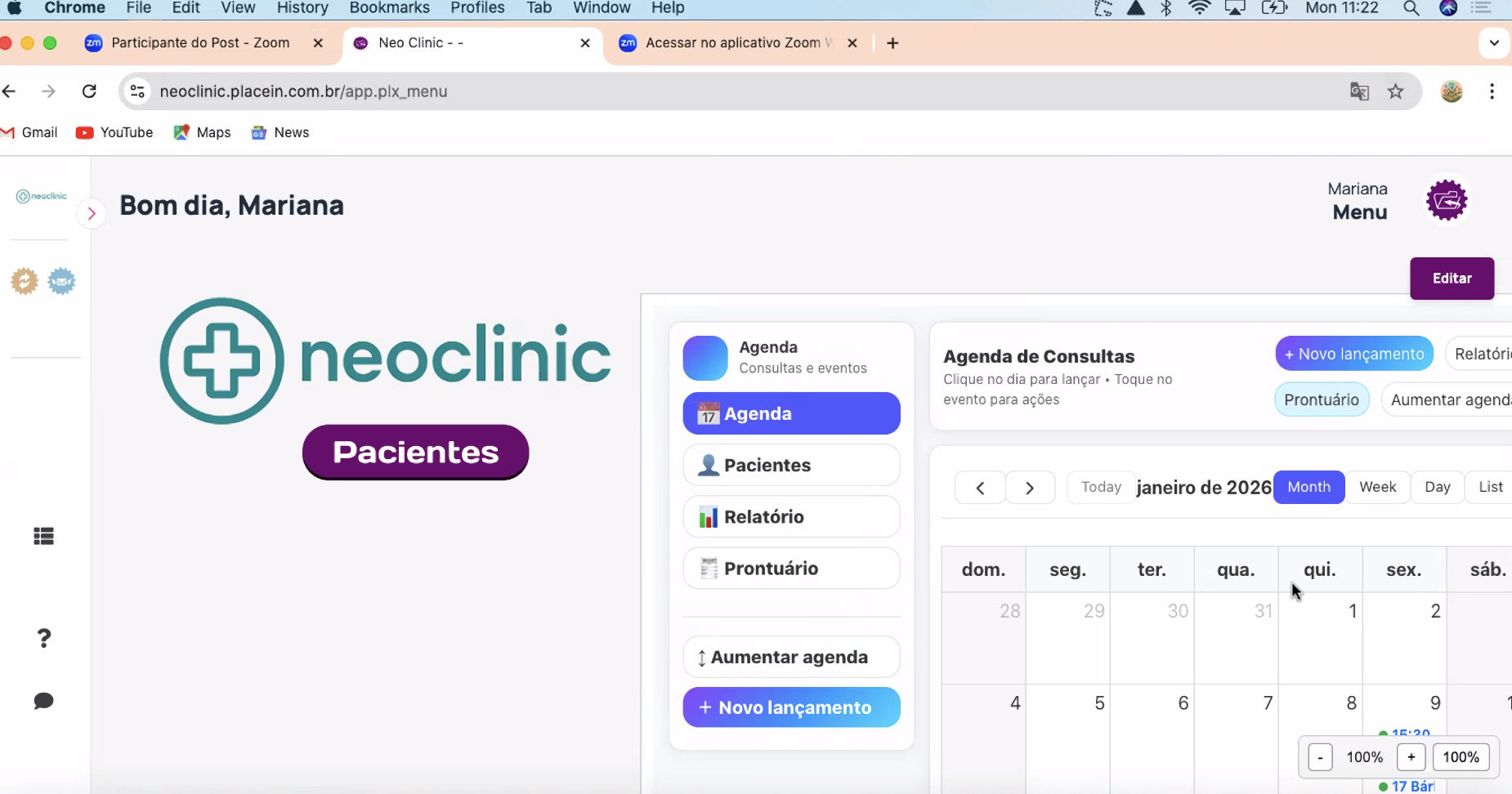The width and height of the screenshot is (1512, 794).
Task: Open the Pacientes item in Agenda panel
Action: pos(791,465)
